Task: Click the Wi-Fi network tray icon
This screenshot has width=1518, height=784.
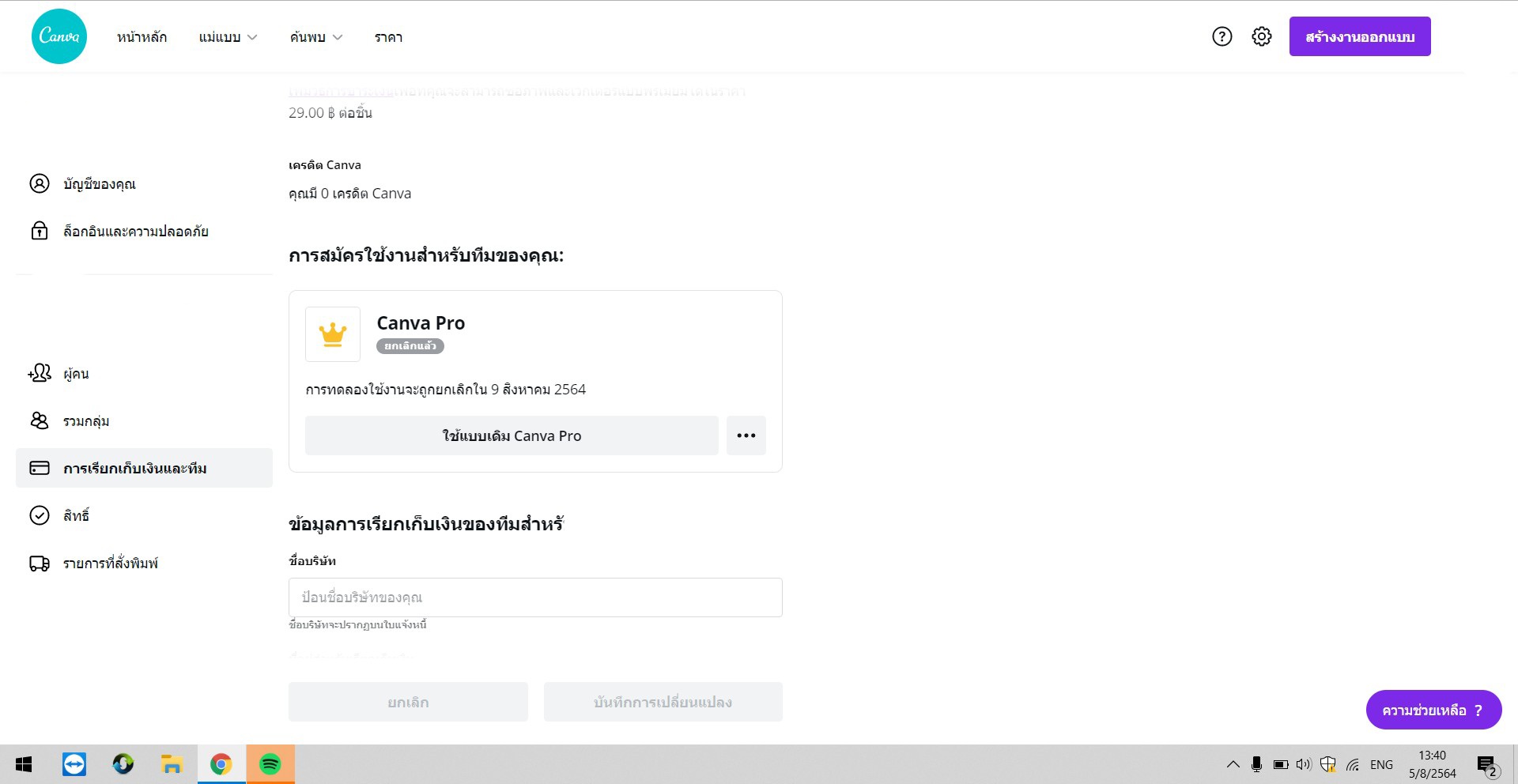Action: (x=1353, y=764)
